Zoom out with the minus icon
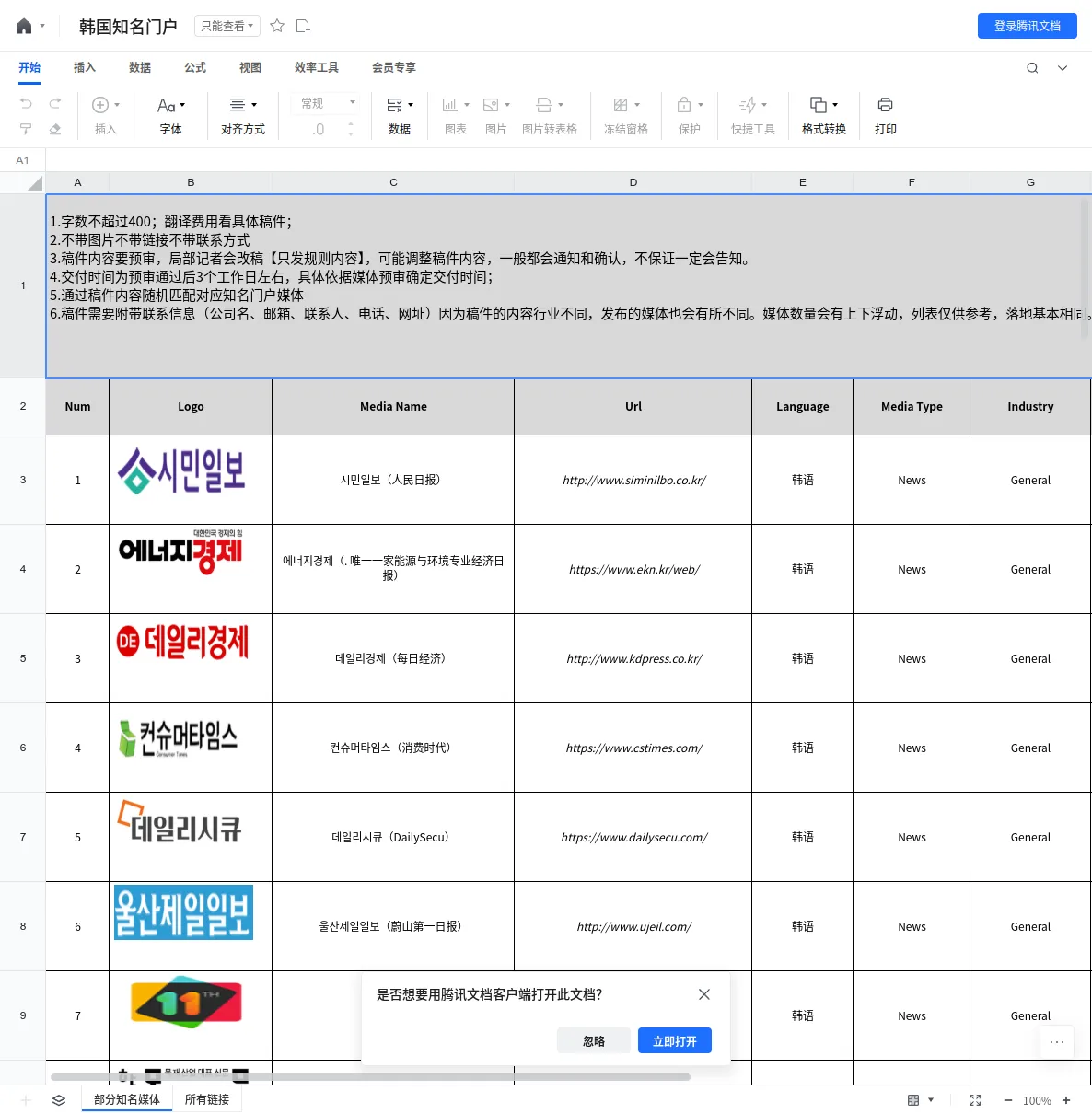1092x1114 pixels. pos(1008,1100)
